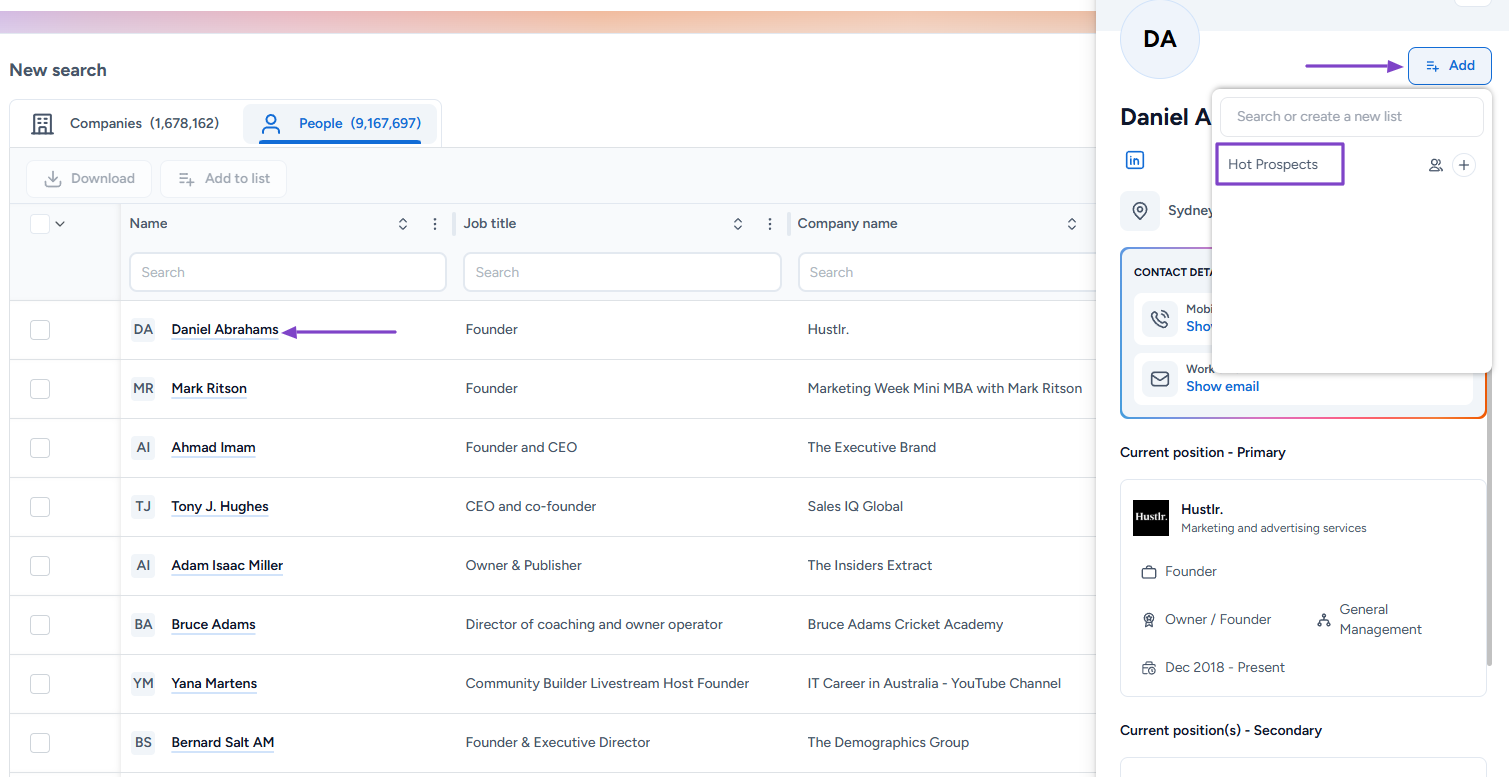Click the General Management department icon

click(x=1324, y=620)
